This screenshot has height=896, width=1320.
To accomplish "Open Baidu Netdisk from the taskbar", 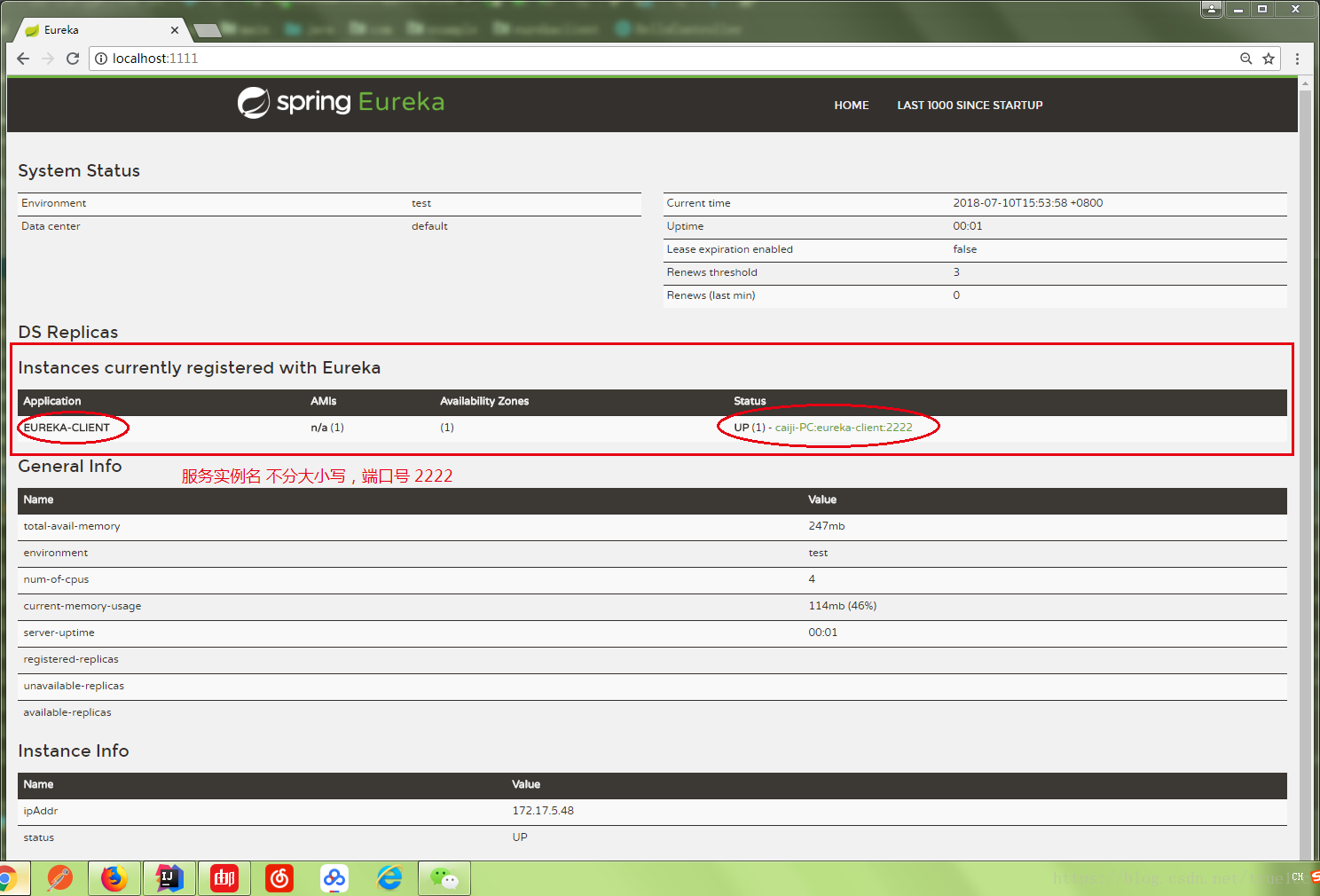I will [334, 879].
